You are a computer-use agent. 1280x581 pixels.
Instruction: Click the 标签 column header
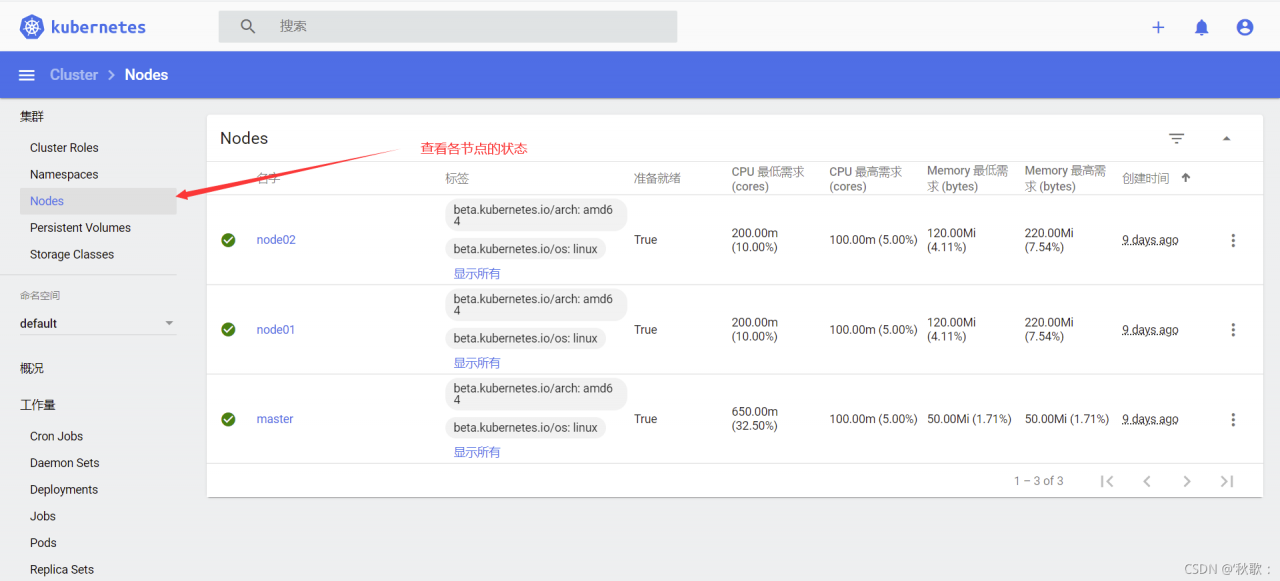tap(457, 178)
